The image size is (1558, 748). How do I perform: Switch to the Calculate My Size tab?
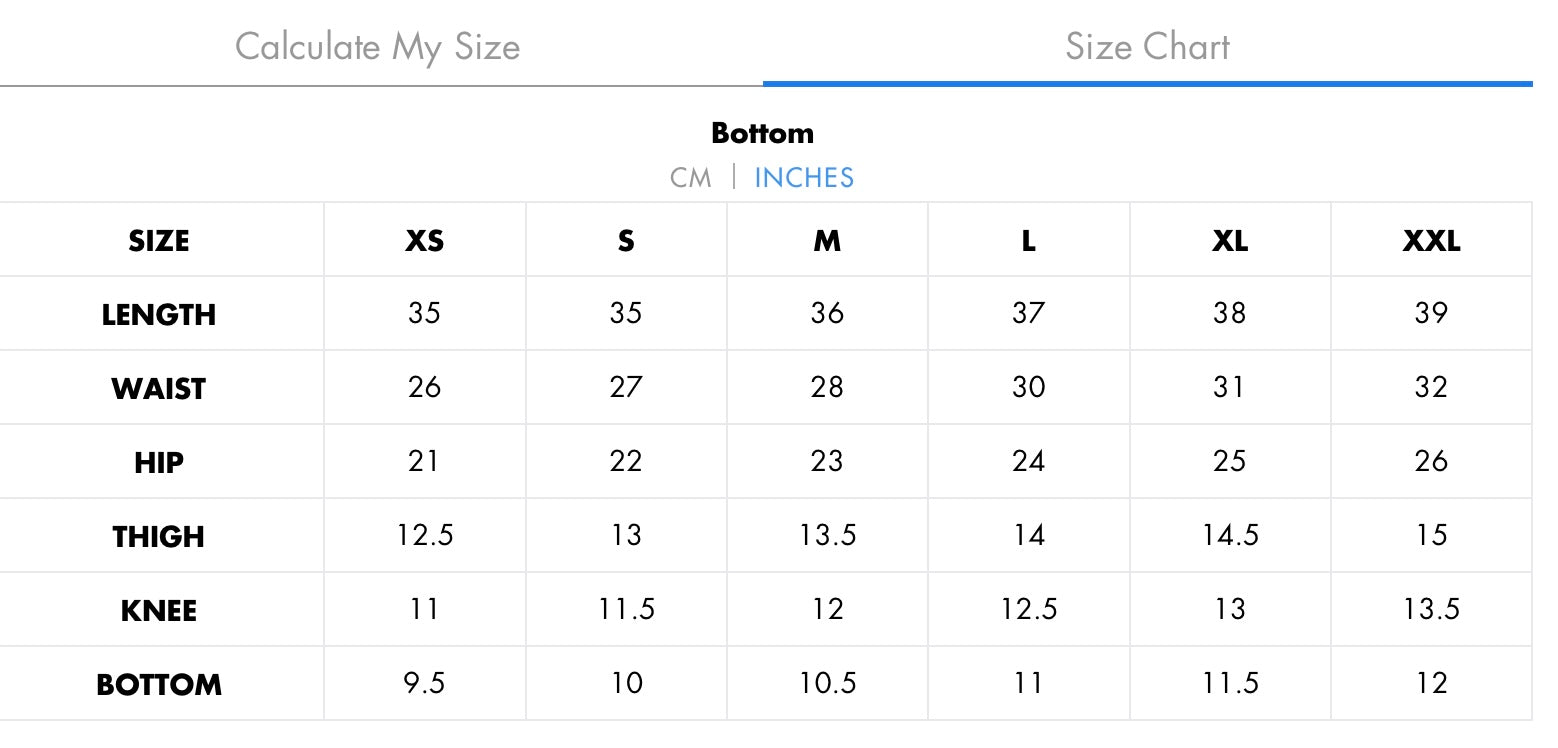tap(378, 47)
